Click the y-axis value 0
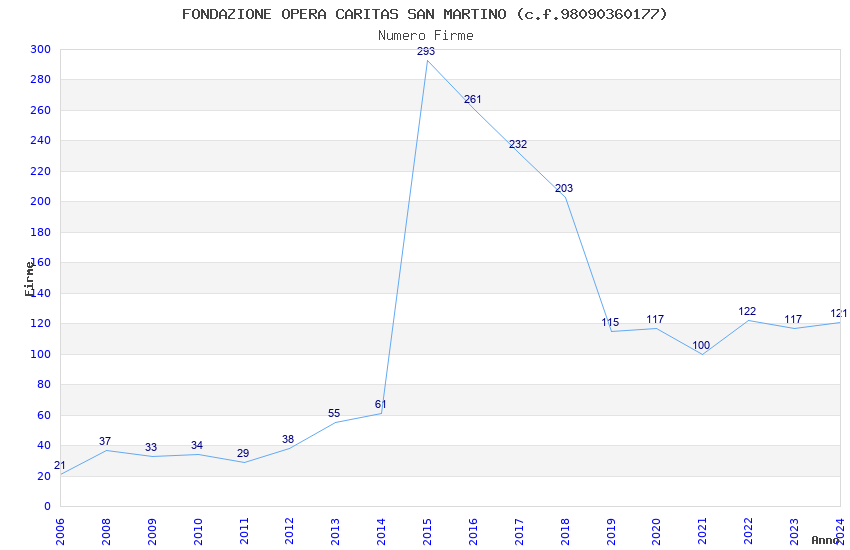Image resolution: width=850 pixels, height=550 pixels. pos(48,507)
